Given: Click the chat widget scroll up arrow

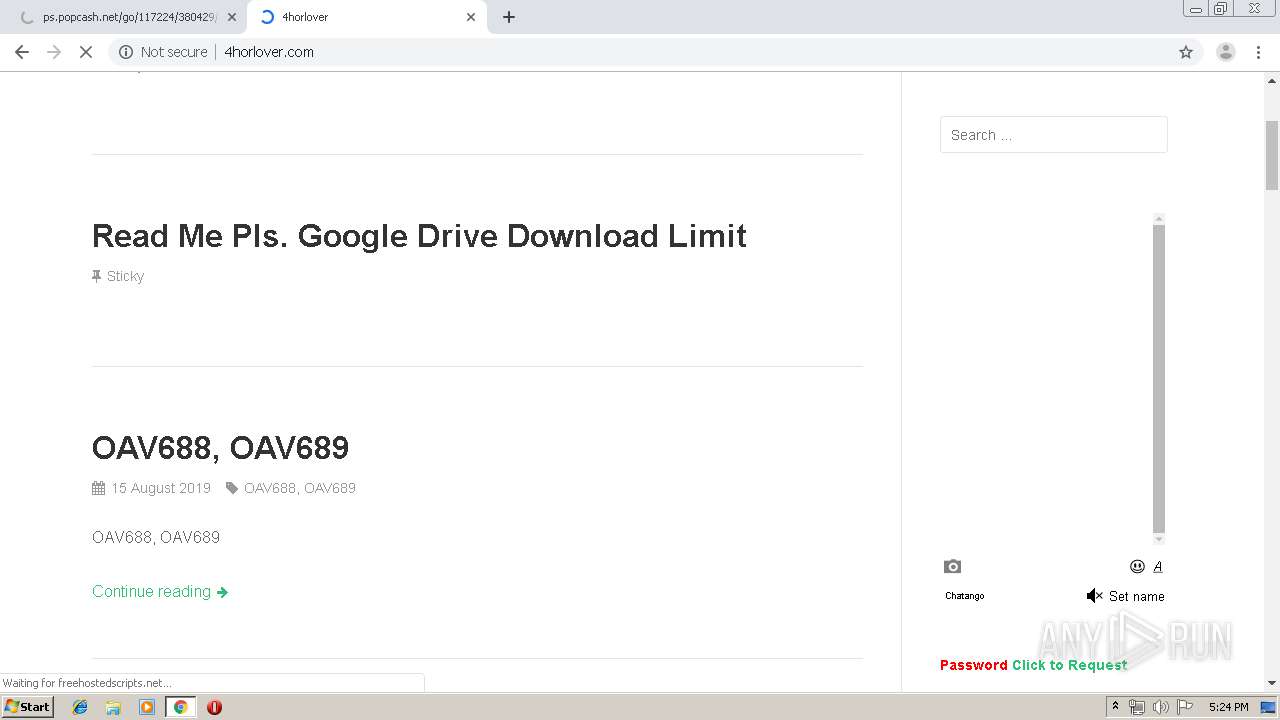Looking at the screenshot, I should pyautogui.click(x=1159, y=218).
